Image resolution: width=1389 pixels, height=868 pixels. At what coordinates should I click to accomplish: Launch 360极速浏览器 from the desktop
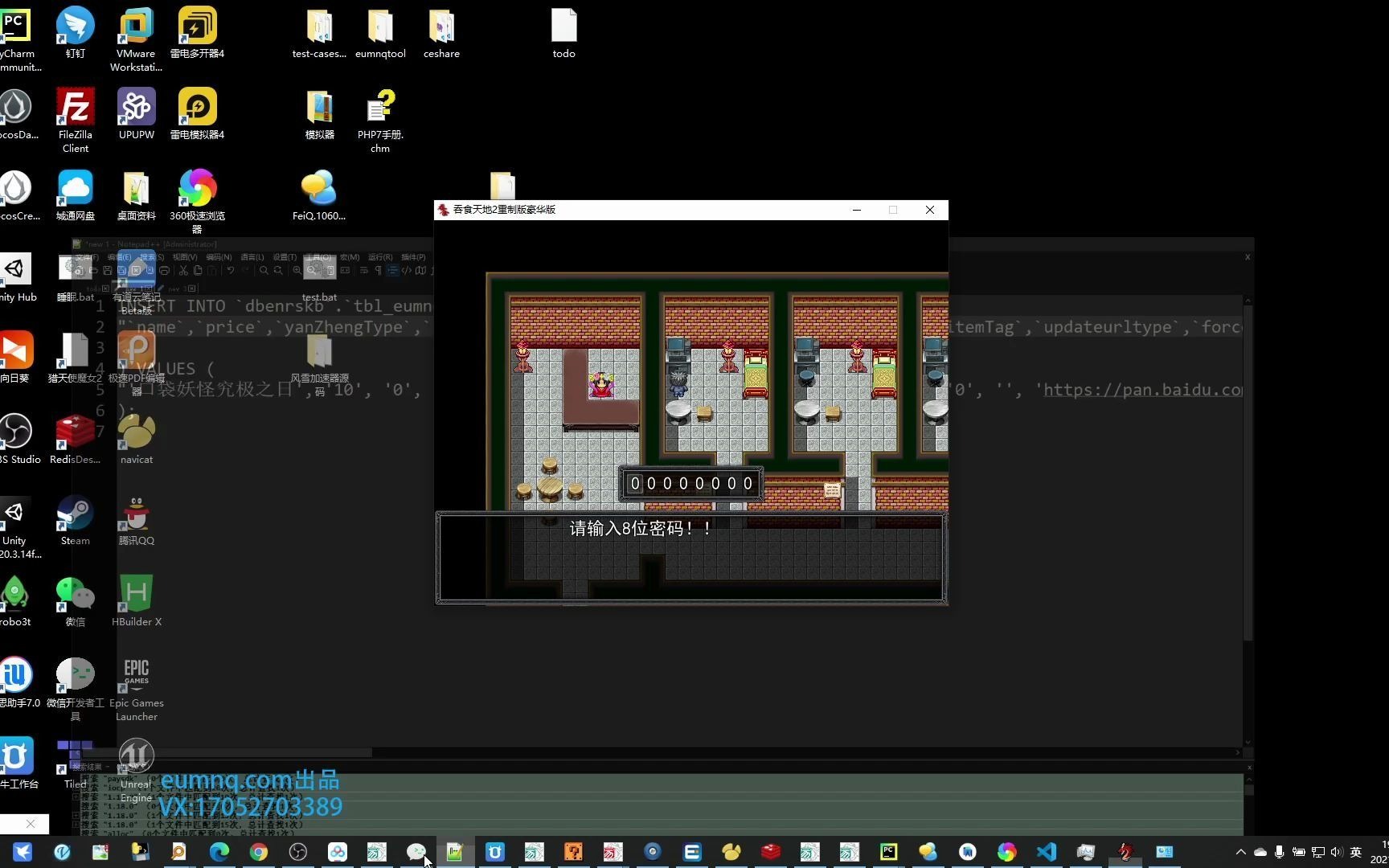(197, 202)
